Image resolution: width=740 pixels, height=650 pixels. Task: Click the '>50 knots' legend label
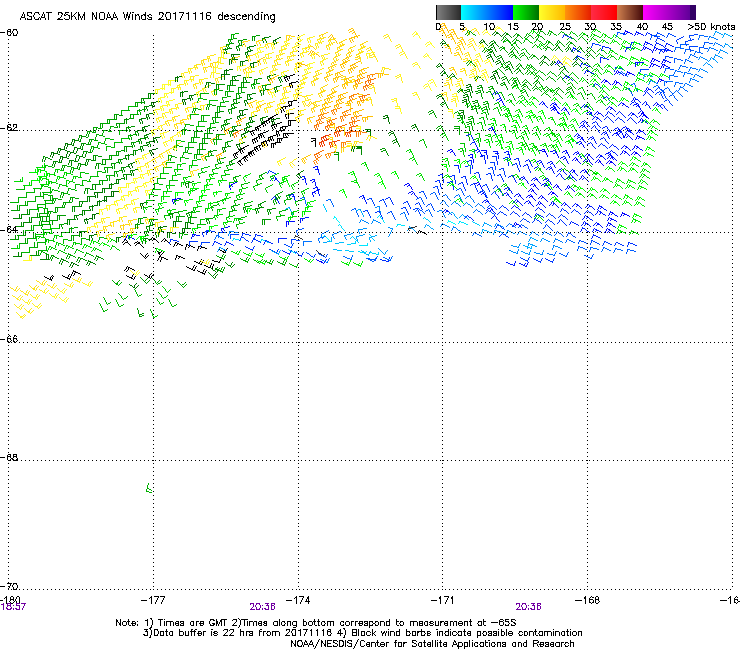pyautogui.click(x=711, y=27)
